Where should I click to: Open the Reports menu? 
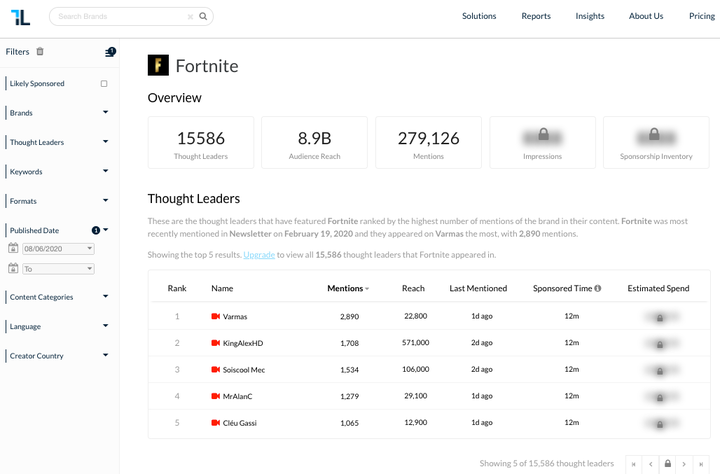pos(536,16)
